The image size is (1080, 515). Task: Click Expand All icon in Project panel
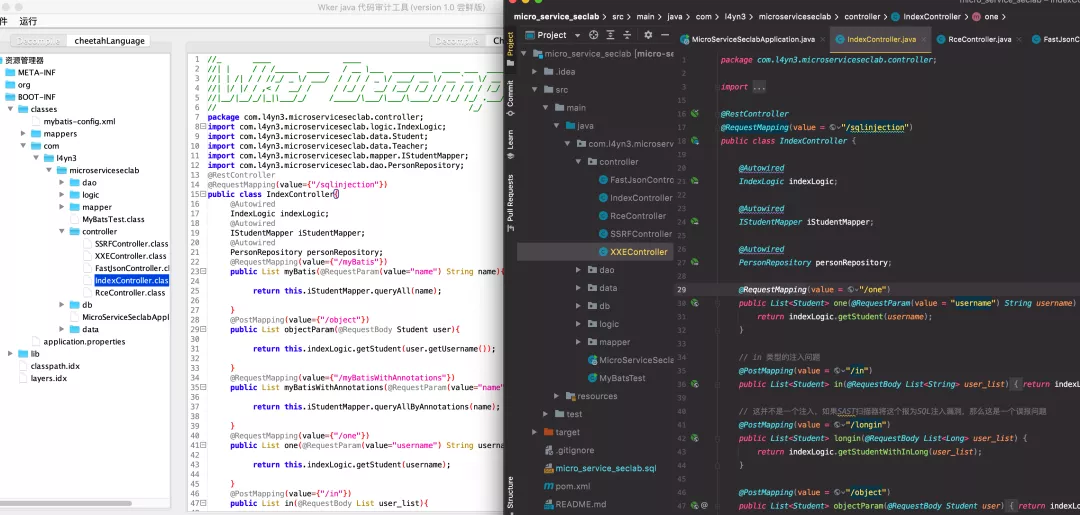coord(610,35)
